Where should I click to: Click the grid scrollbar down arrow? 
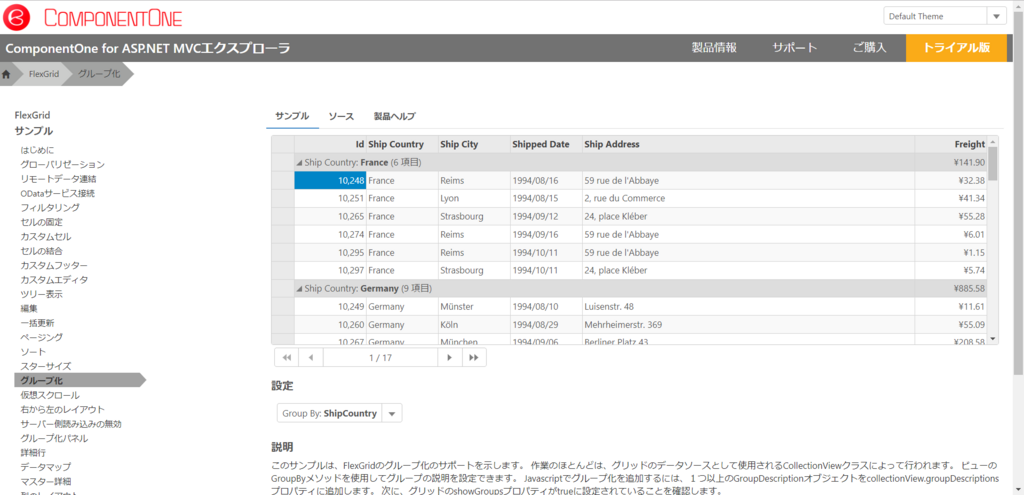pyautogui.click(x=993, y=339)
